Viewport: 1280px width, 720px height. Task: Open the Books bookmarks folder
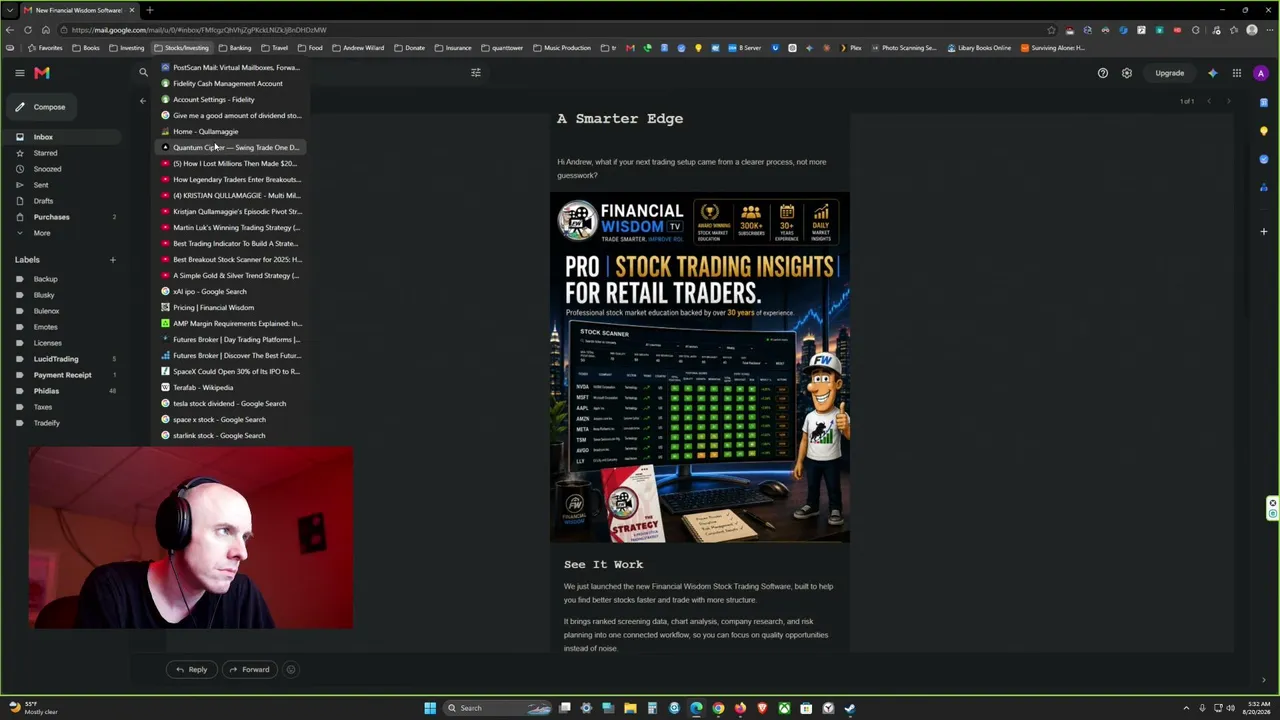(x=86, y=48)
